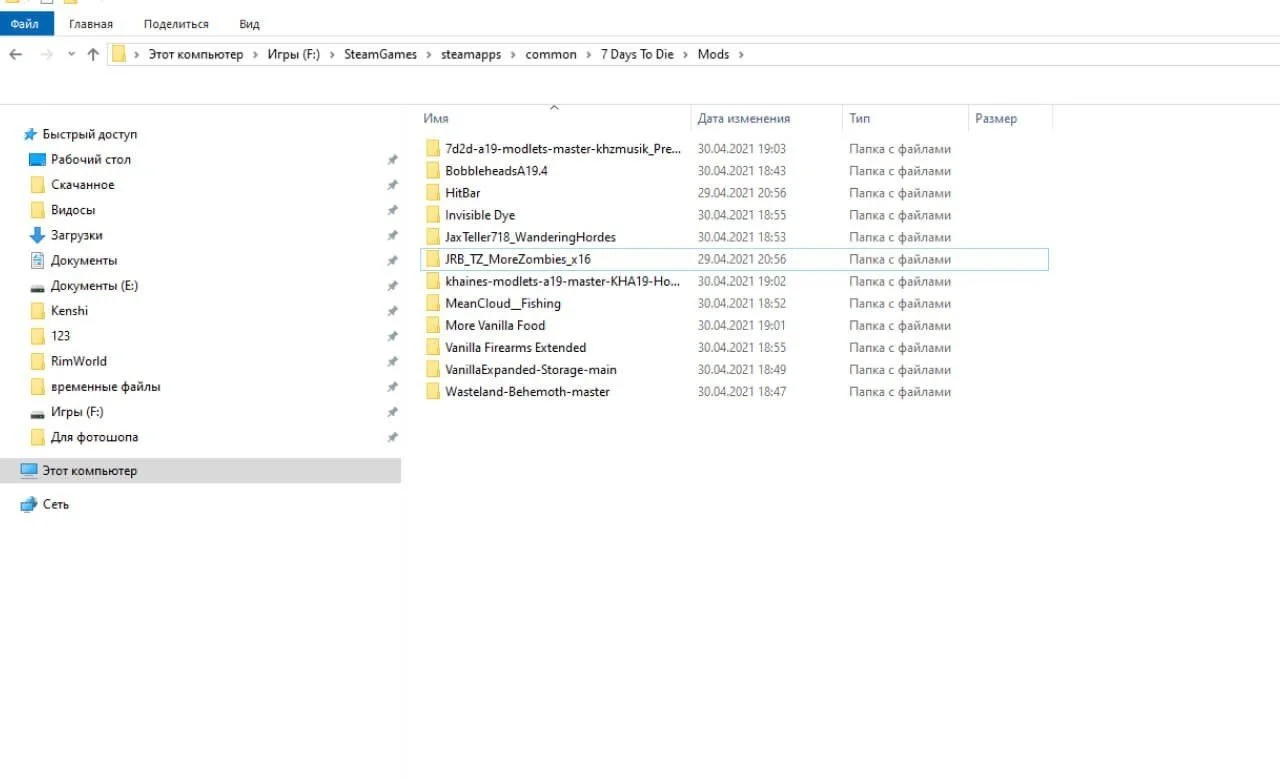Select Документы (without E:) in the sidebar
This screenshot has height=780, width=1280.
(84, 260)
